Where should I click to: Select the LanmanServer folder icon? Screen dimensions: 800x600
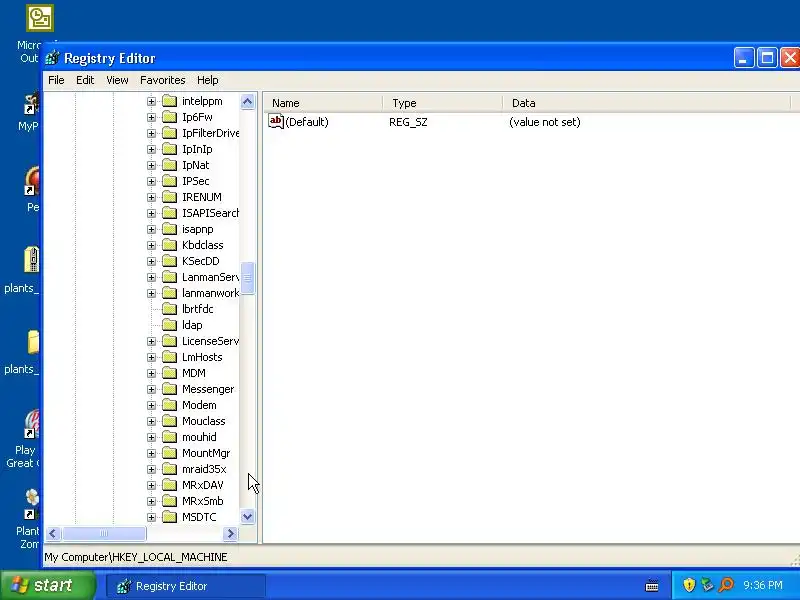coord(169,278)
